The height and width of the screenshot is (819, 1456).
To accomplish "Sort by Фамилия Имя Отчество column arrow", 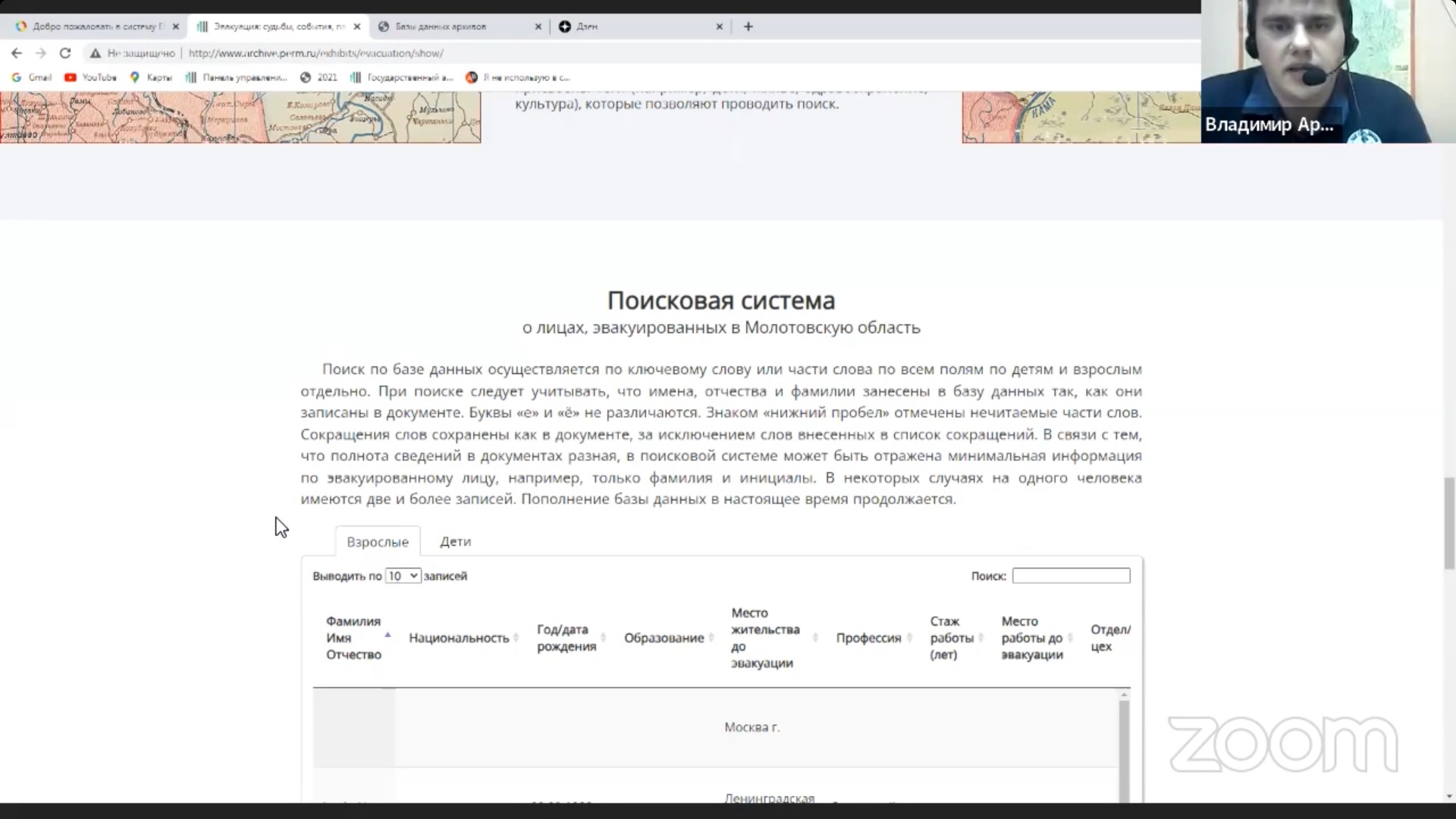I will coord(388,635).
